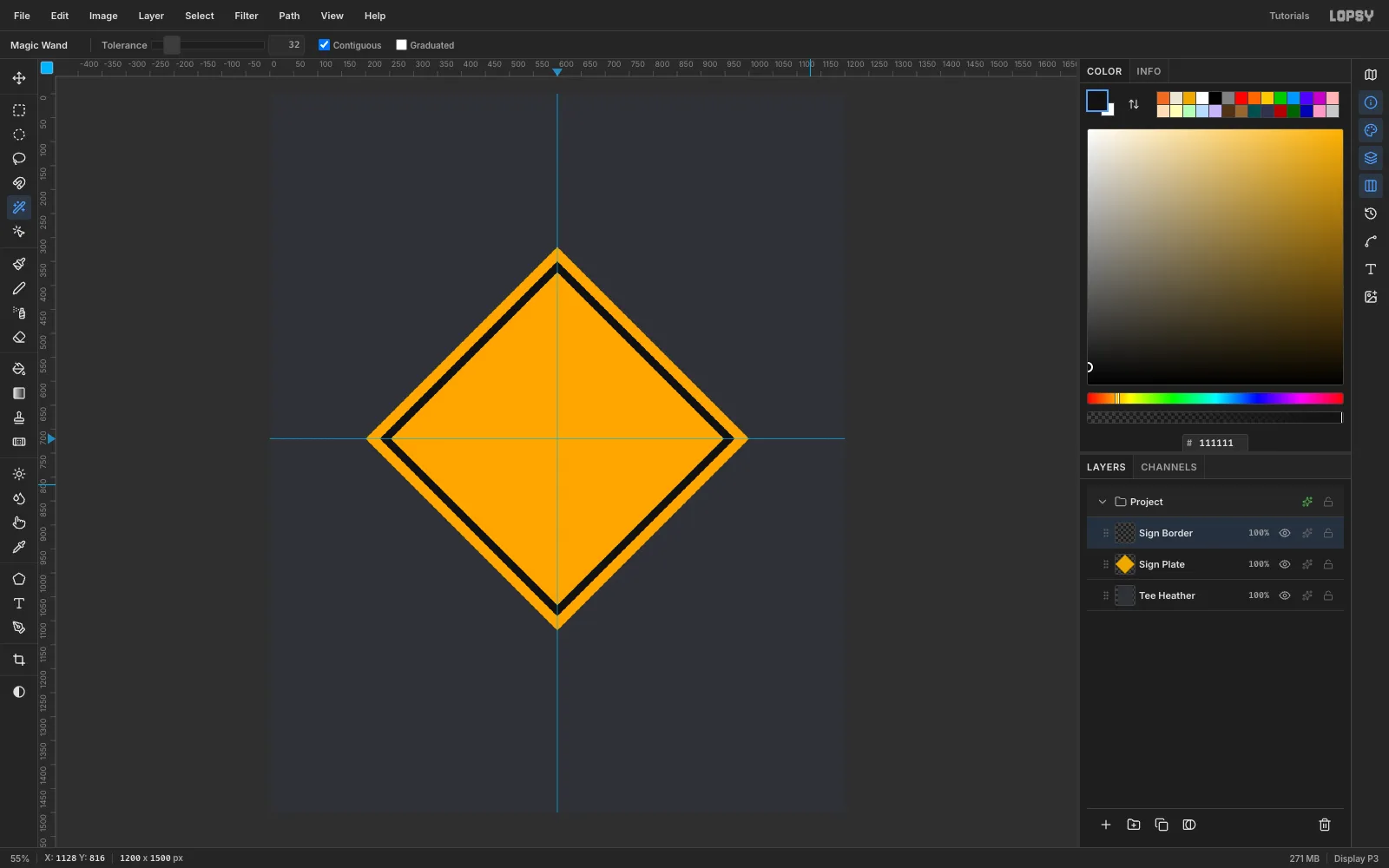Open the Filter menu
Screen dimensions: 1389x868
[247, 16]
